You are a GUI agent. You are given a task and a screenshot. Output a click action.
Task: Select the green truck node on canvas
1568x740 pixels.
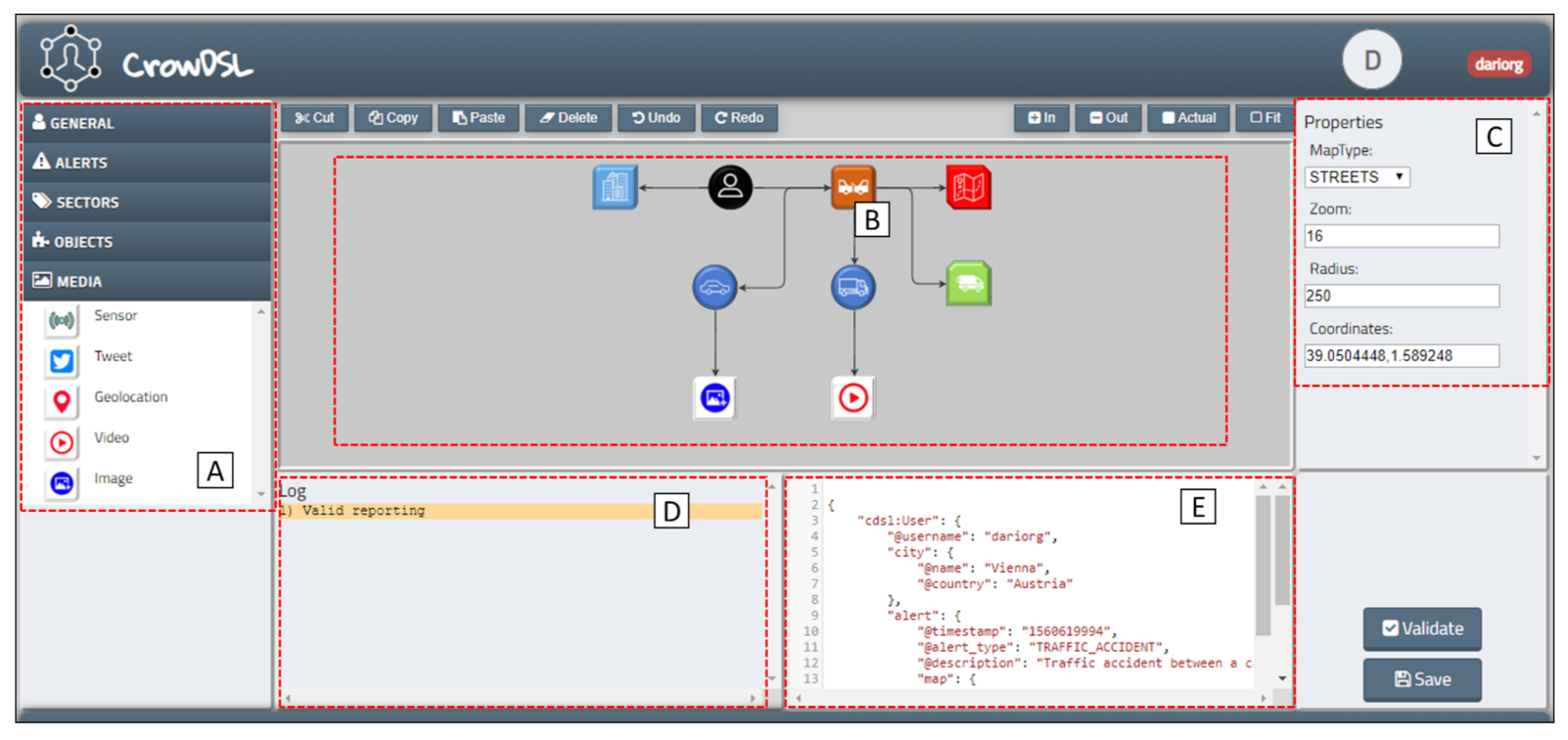(x=969, y=284)
